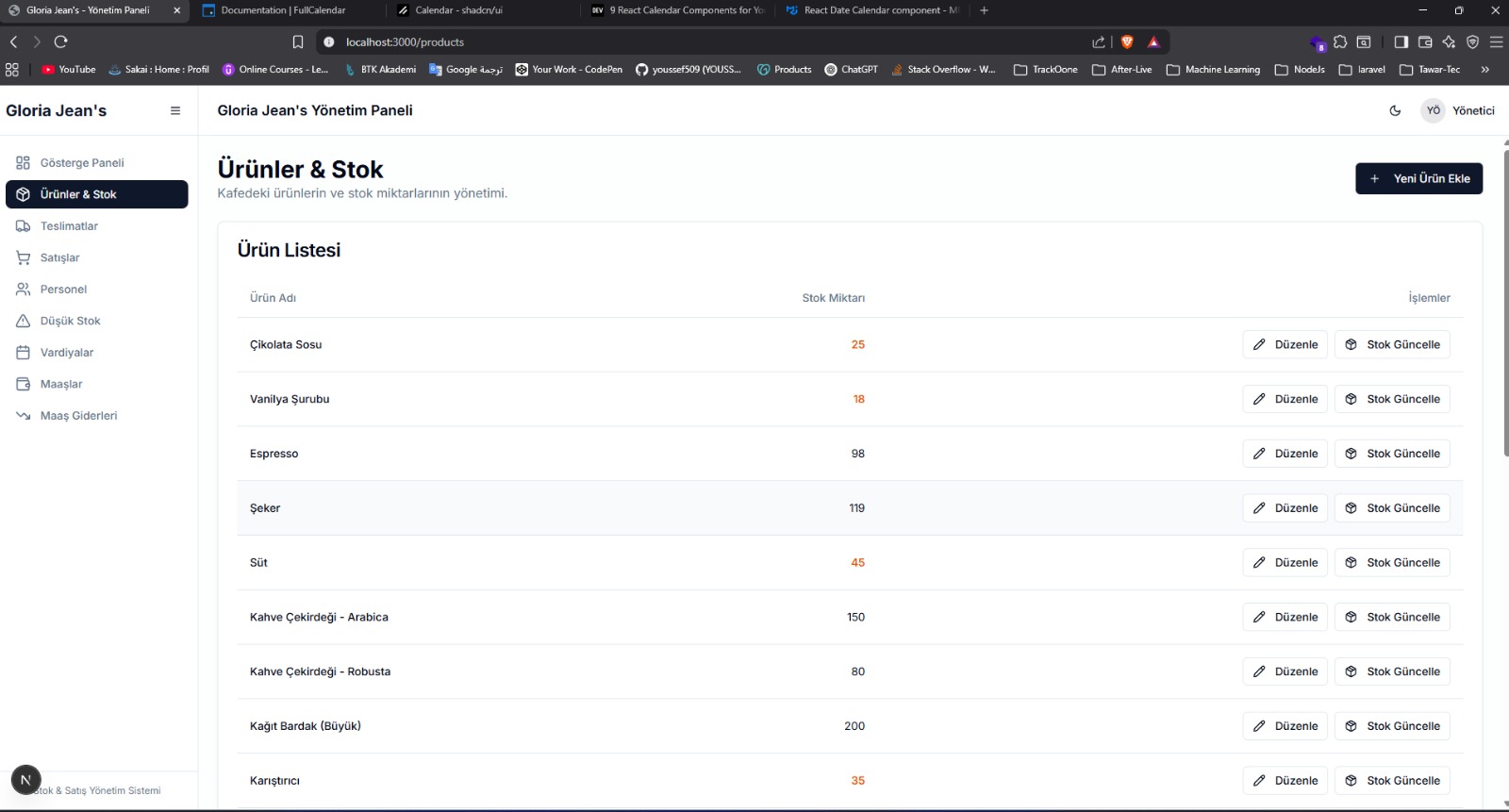The width and height of the screenshot is (1509, 812).
Task: Click Stok Güncelle in Şeker row
Action: pyautogui.click(x=1392, y=508)
